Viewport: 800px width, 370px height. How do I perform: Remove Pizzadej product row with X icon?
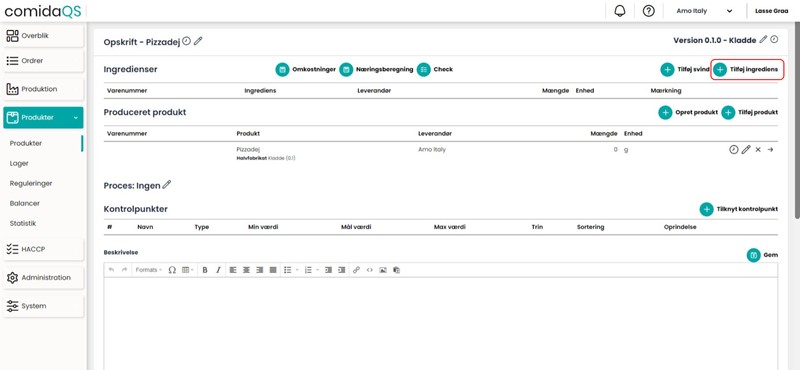tap(758, 150)
